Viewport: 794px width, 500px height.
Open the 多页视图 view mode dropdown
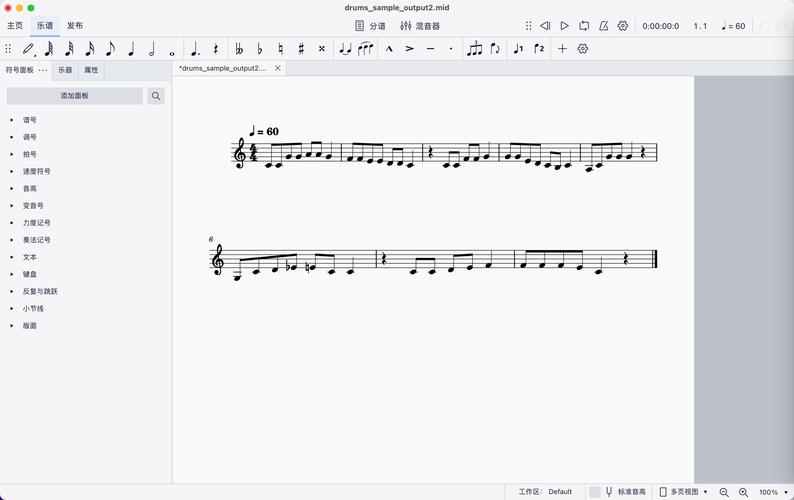coord(684,492)
